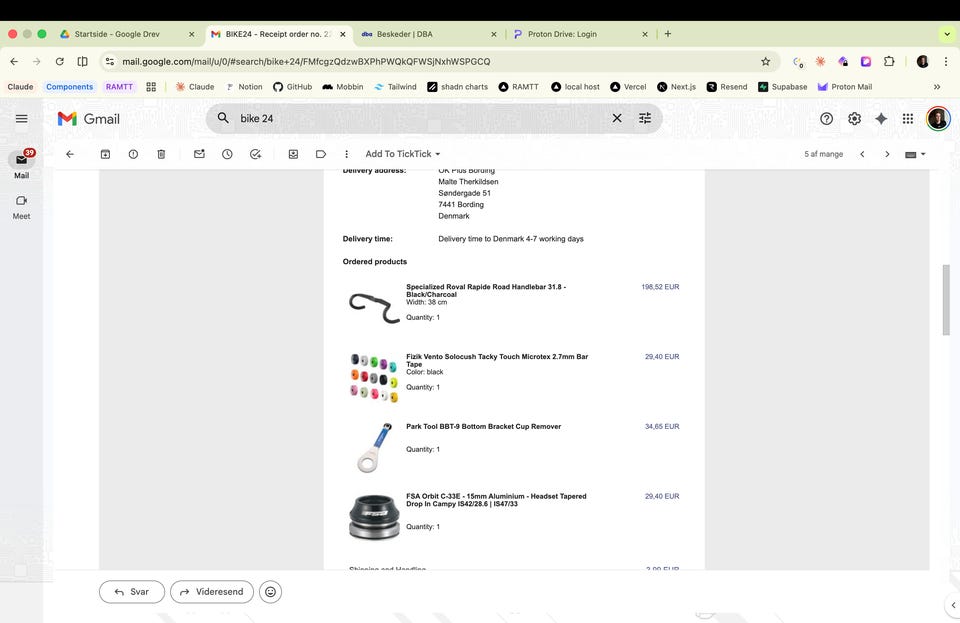Open more actions three-dot menu in toolbar
960x623 pixels.
coord(347,154)
